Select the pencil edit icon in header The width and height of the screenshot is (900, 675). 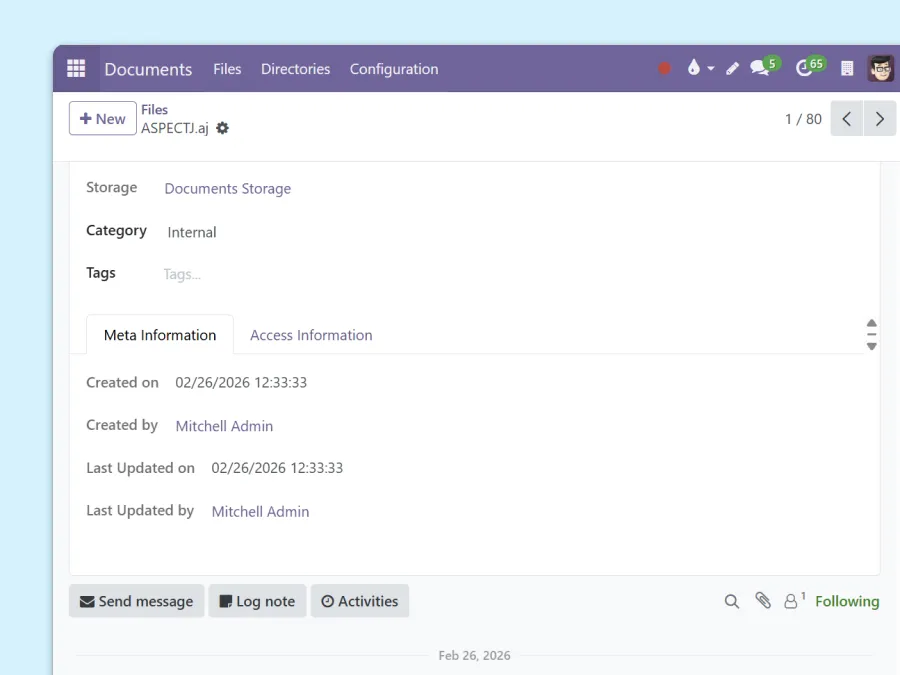[732, 68]
